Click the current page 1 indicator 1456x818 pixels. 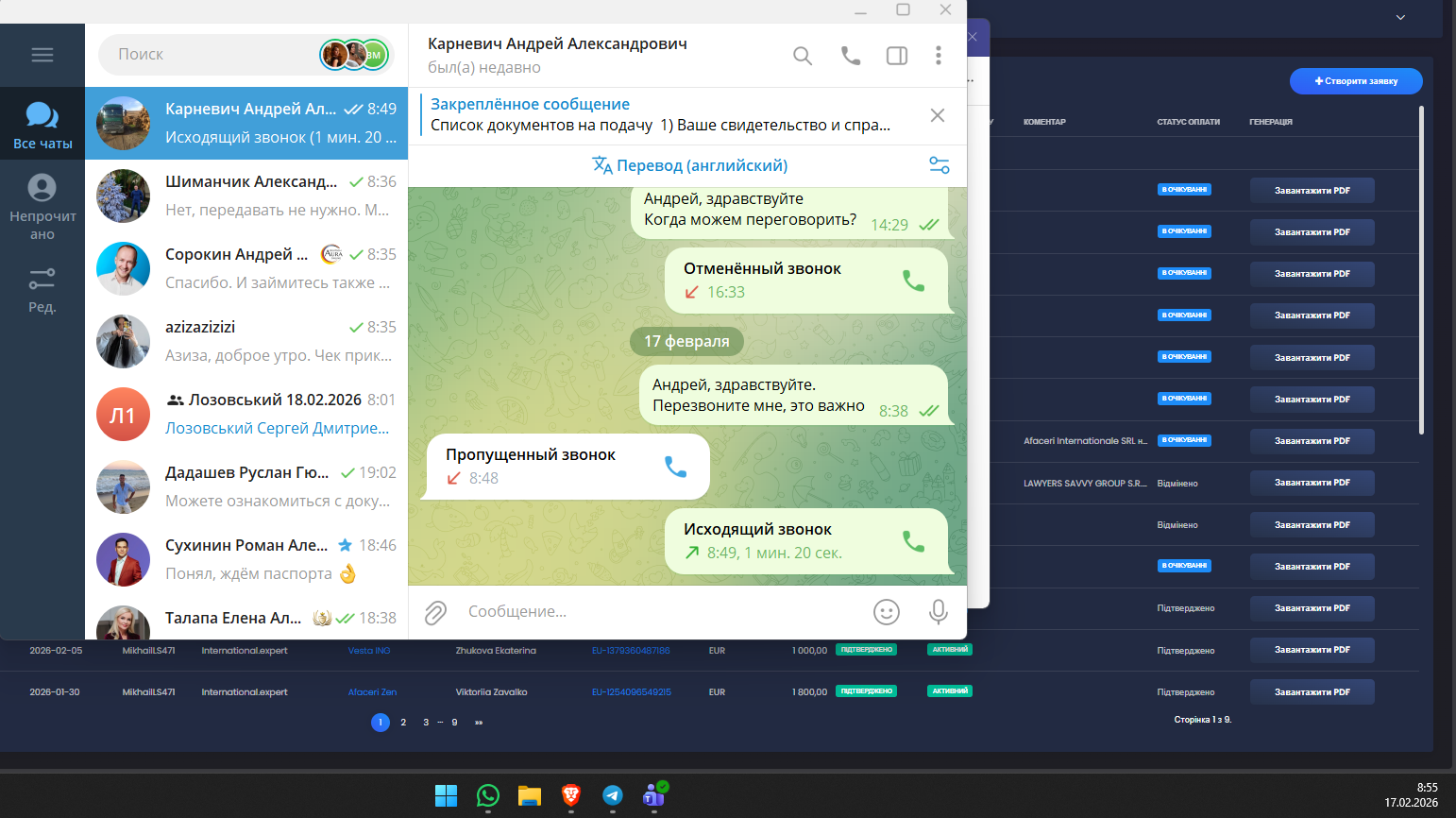click(x=381, y=723)
